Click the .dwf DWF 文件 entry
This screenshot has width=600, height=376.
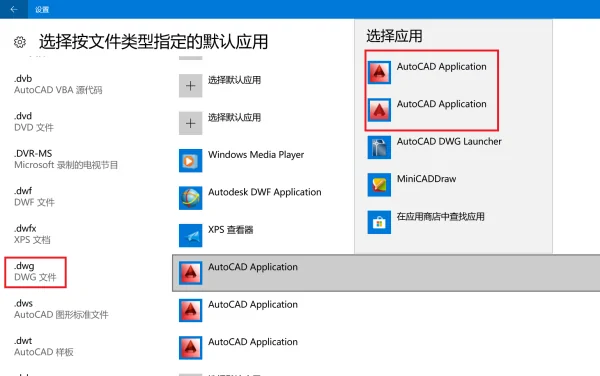(x=34, y=197)
